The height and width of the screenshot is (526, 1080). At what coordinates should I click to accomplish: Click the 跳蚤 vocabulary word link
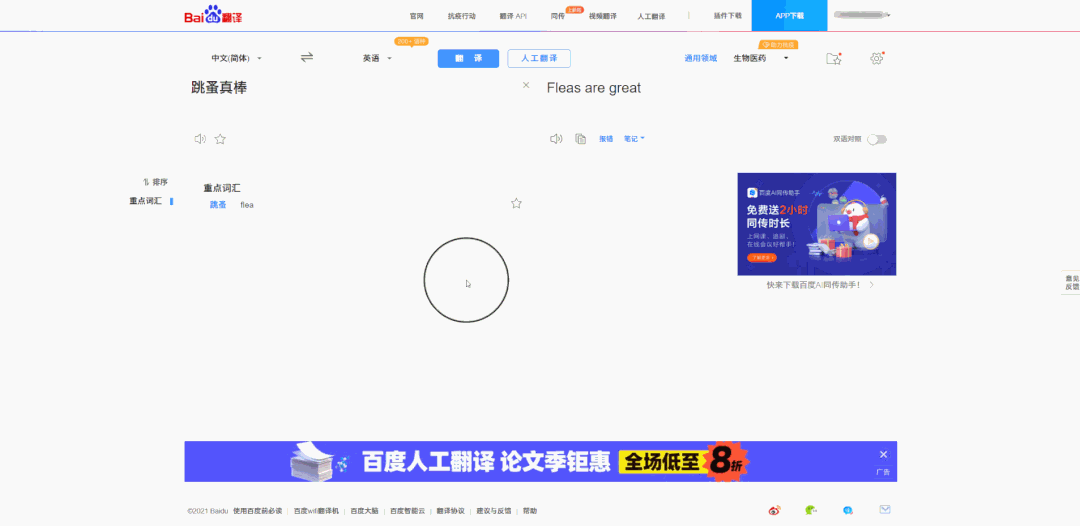point(218,204)
